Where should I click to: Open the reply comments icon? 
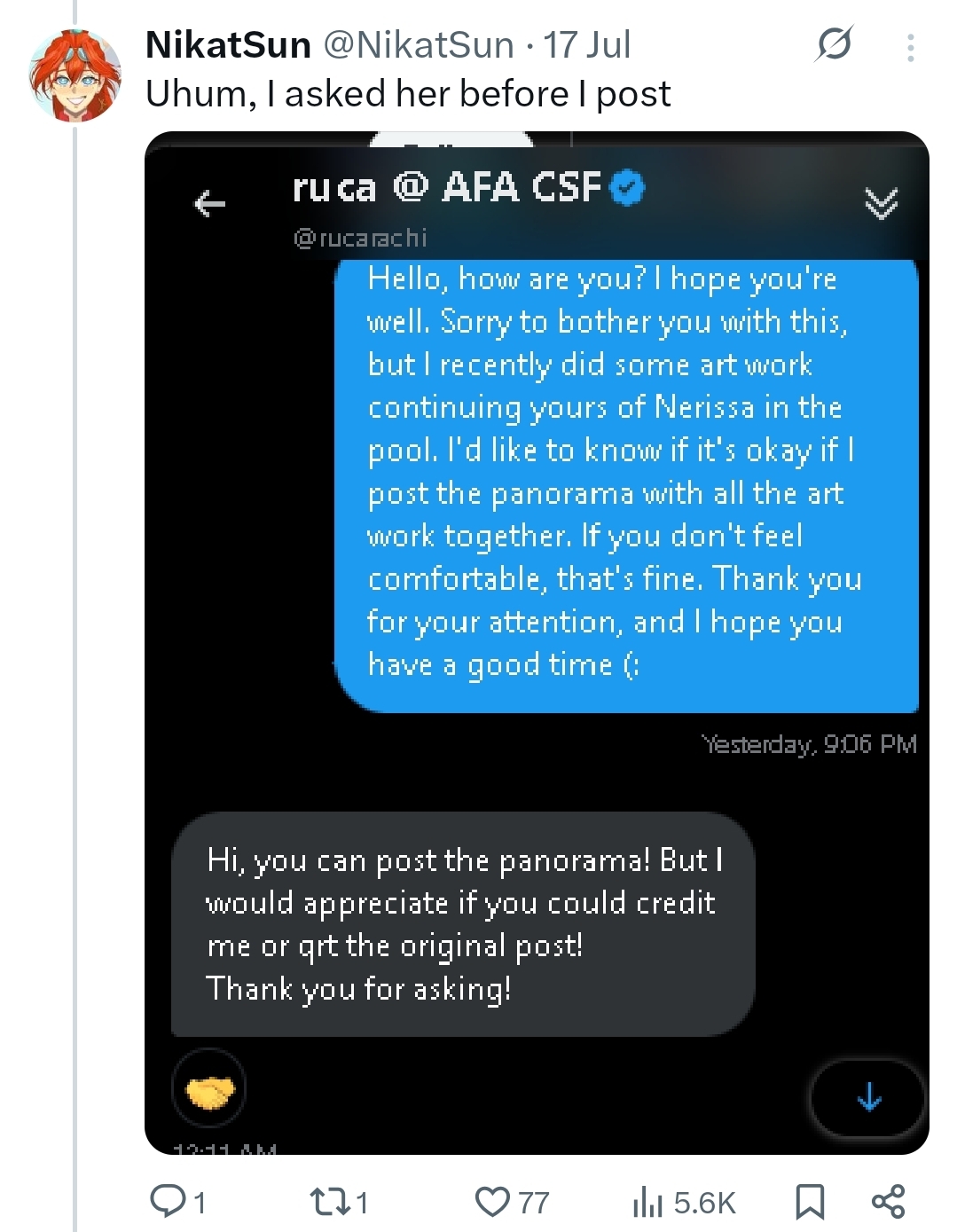coord(176,1202)
